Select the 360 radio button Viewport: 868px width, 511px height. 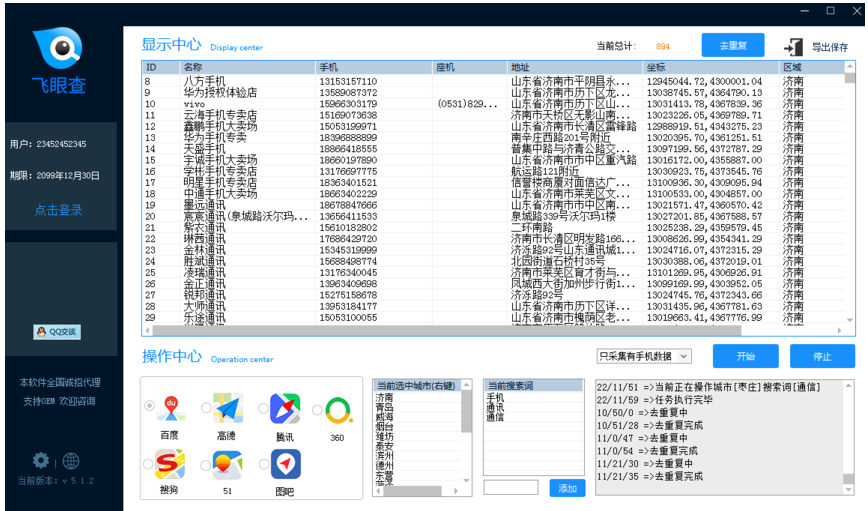pyautogui.click(x=317, y=410)
